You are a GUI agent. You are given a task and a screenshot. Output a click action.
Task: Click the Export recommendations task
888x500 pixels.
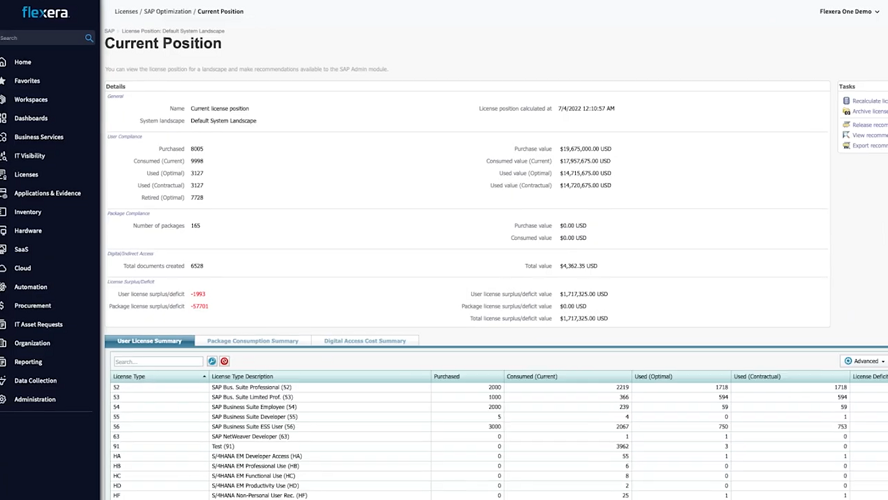[868, 146]
